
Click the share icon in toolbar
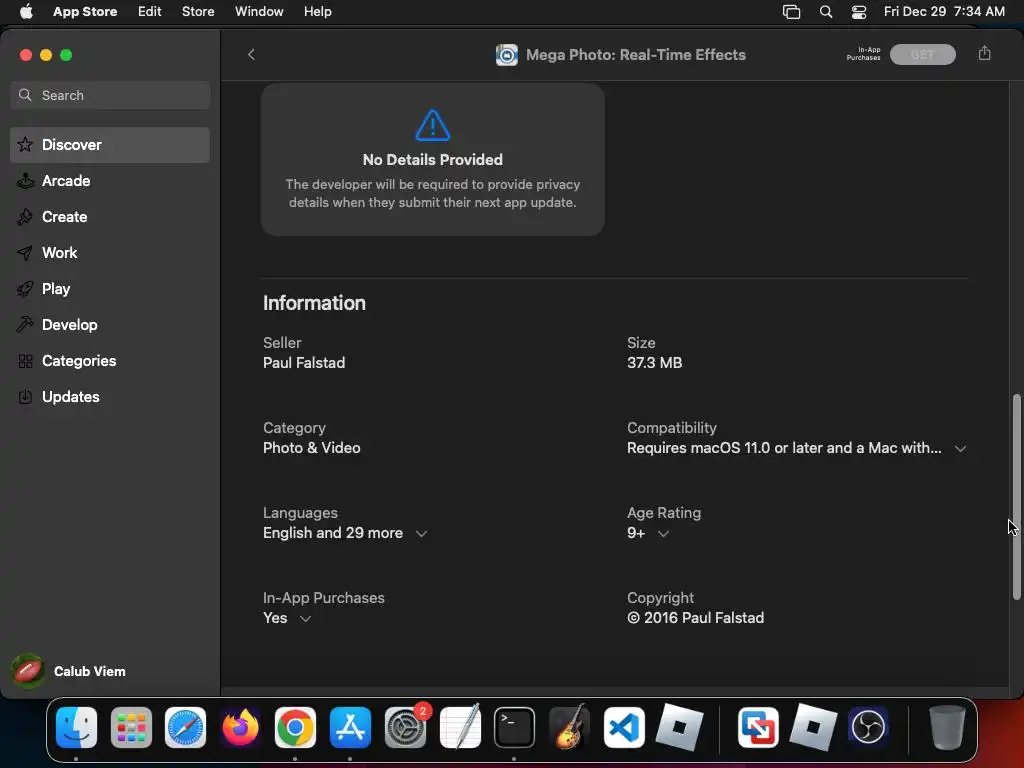984,54
